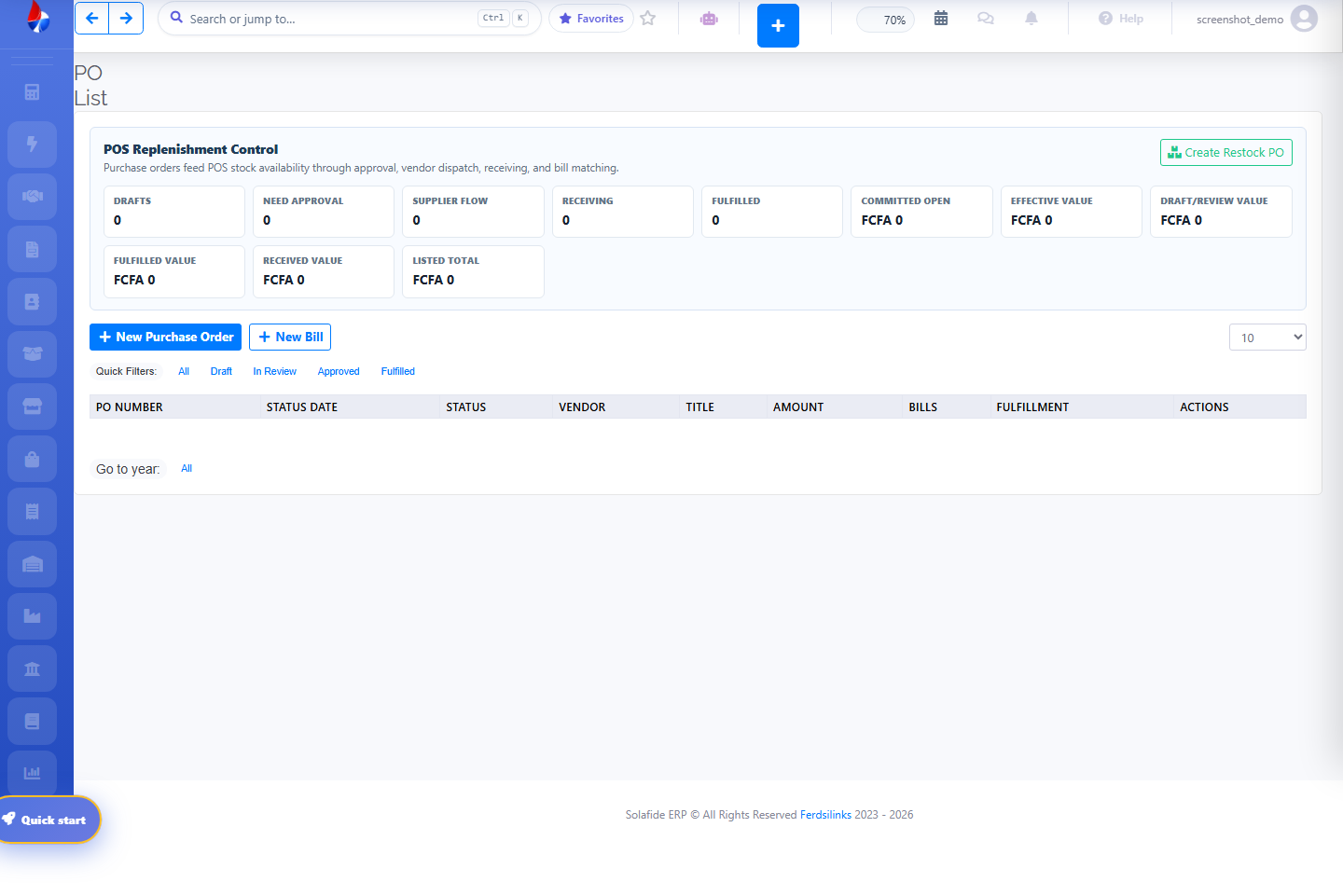Open the 70% zoom control
The image size is (1343, 896).
click(886, 20)
